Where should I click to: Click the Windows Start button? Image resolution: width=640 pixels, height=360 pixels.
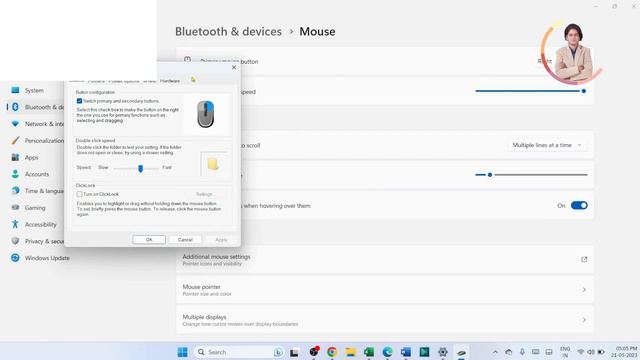pos(182,352)
